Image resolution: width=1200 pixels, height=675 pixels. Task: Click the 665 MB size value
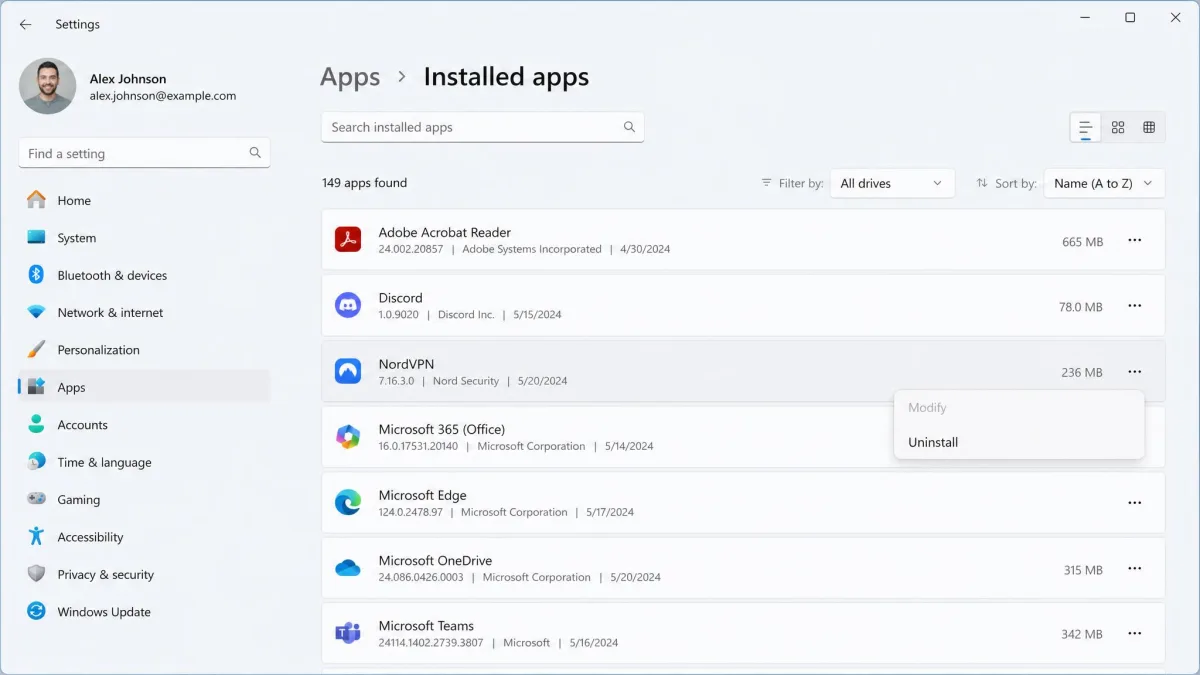1082,242
